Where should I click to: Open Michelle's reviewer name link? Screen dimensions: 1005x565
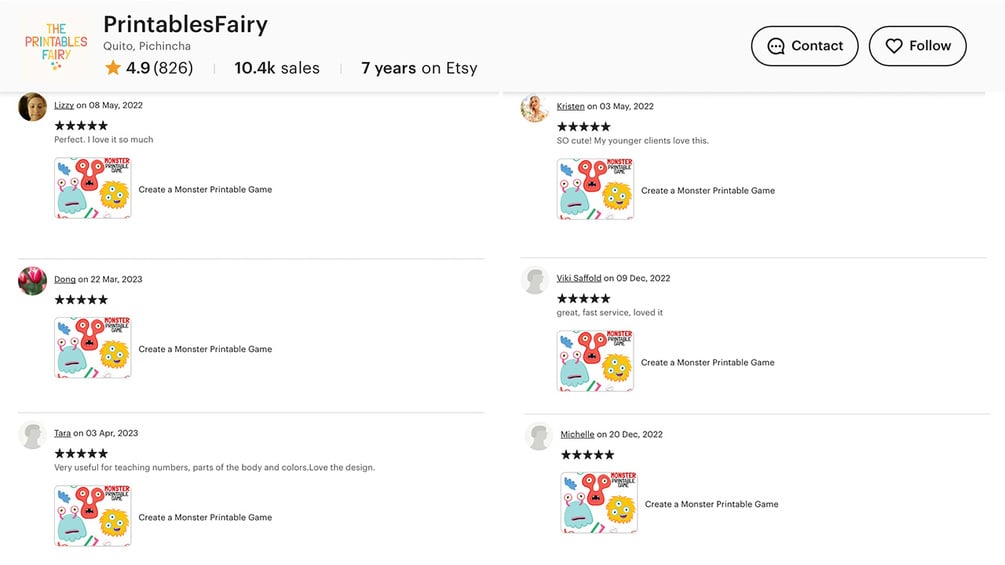(577, 434)
